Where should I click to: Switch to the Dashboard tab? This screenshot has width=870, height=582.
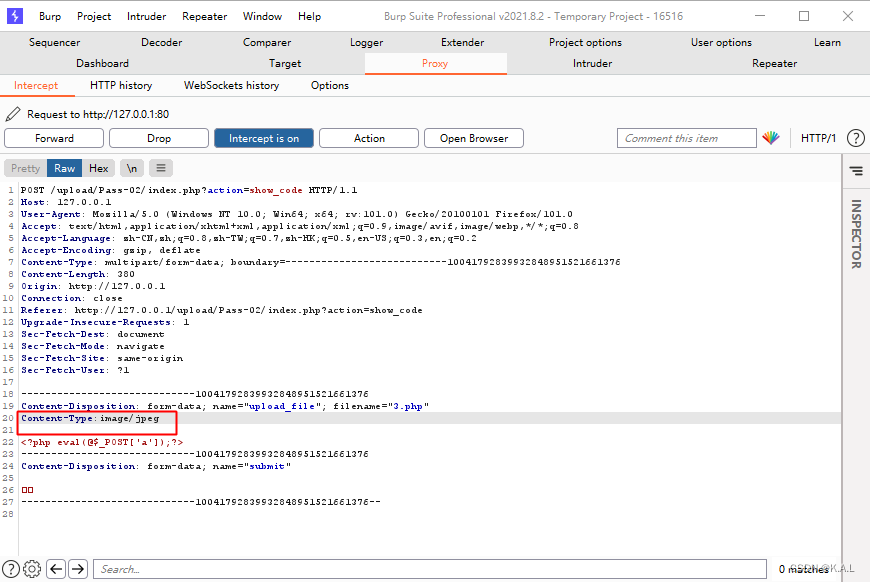pyautogui.click(x=102, y=63)
